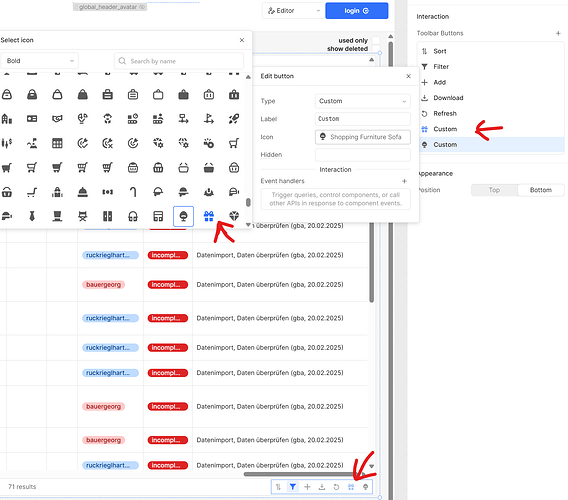This screenshot has height=500, width=568.
Task: Pick the blue gift icon in the grid
Action: tap(209, 216)
